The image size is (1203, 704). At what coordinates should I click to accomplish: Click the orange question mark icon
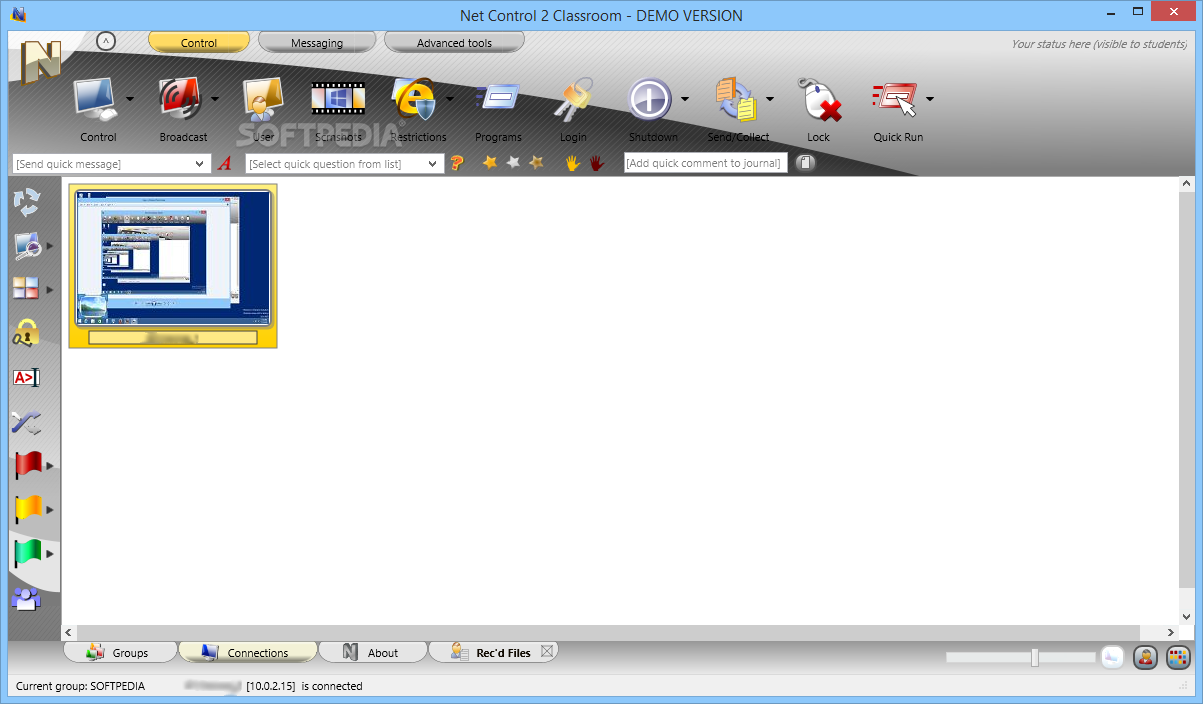457,163
